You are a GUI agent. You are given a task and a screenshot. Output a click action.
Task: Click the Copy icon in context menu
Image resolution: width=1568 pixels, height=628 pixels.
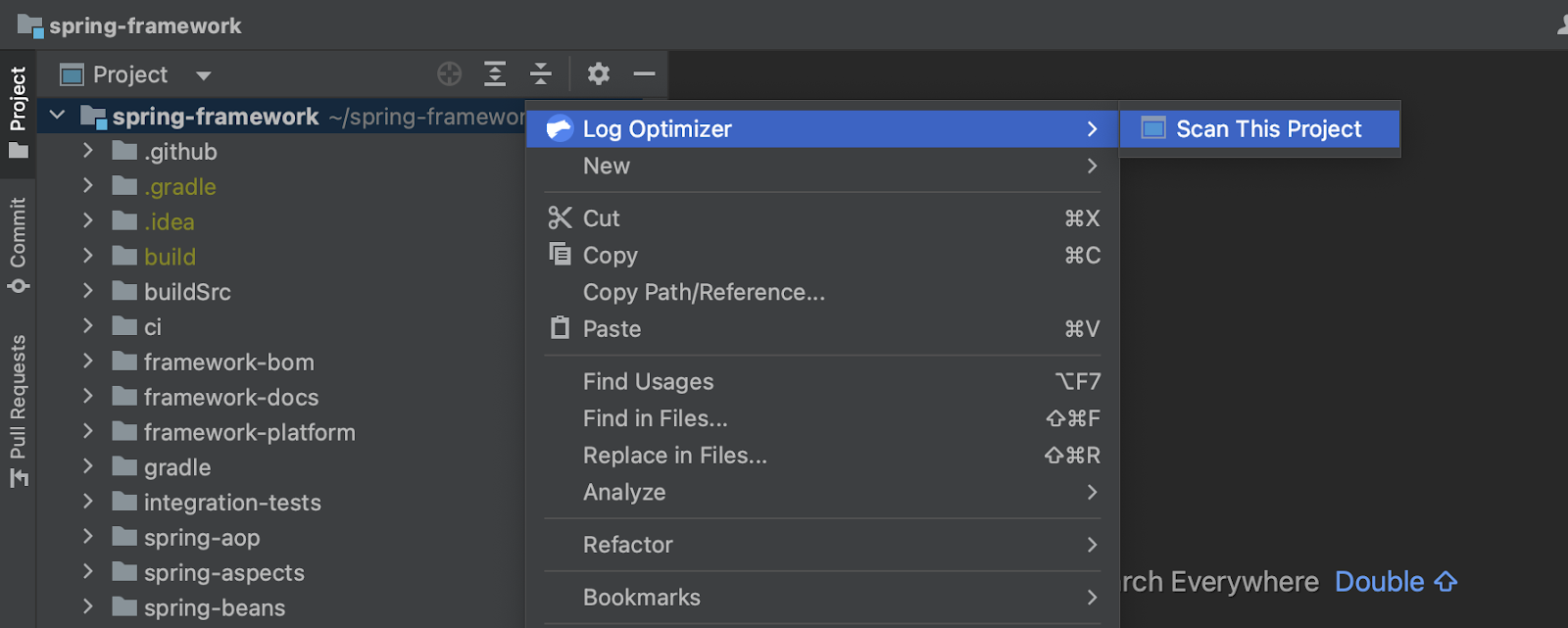pyautogui.click(x=560, y=255)
